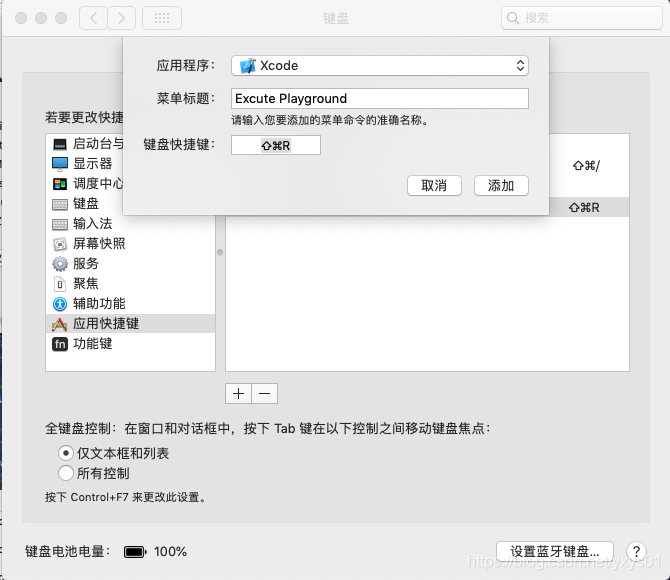Click the 100% battery percentage text

[170, 552]
